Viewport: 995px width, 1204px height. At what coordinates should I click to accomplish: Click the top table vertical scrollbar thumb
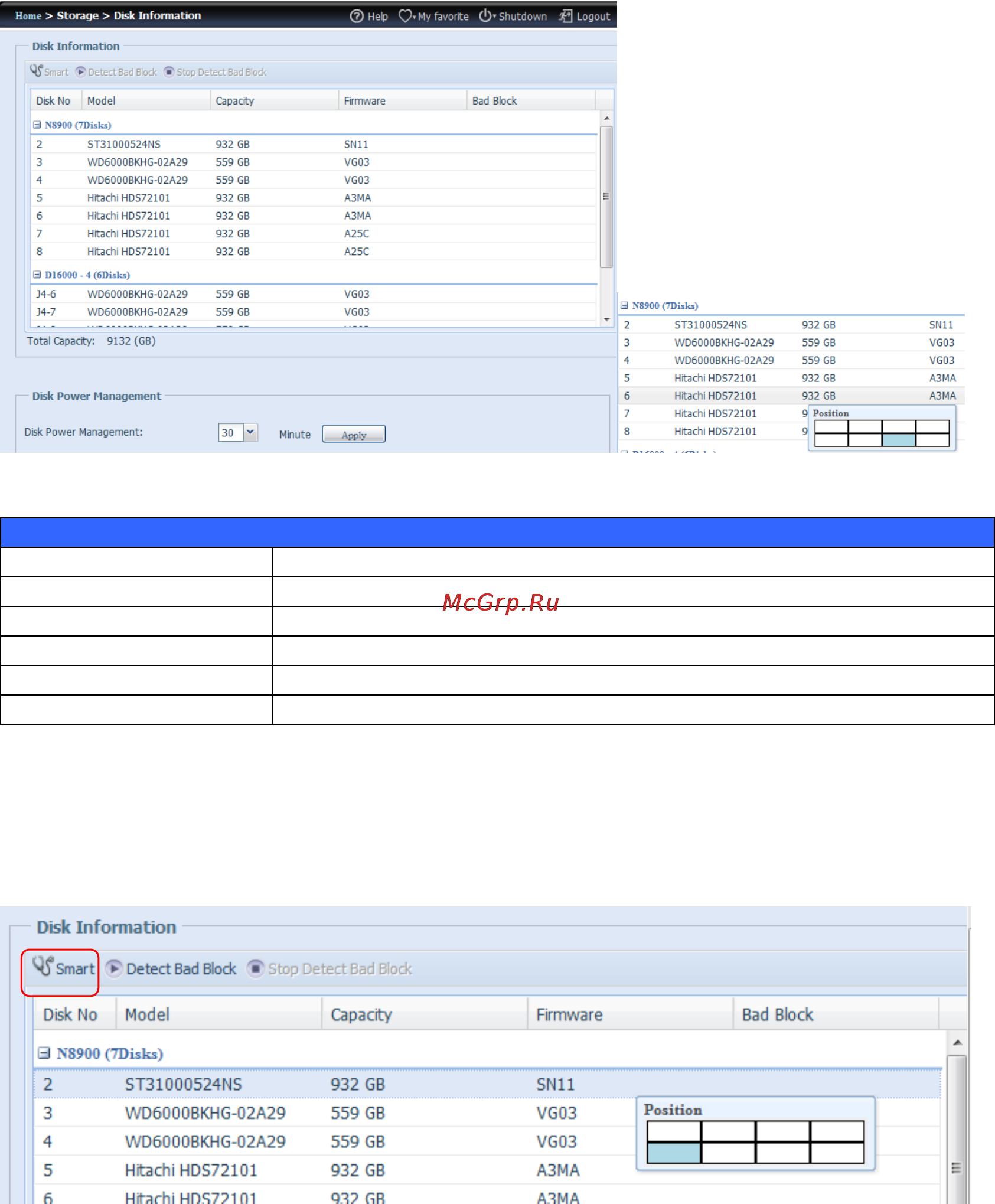[606, 197]
